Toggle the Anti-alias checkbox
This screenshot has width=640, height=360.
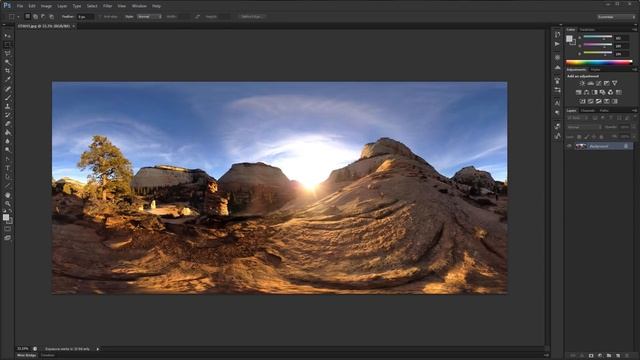coord(100,17)
